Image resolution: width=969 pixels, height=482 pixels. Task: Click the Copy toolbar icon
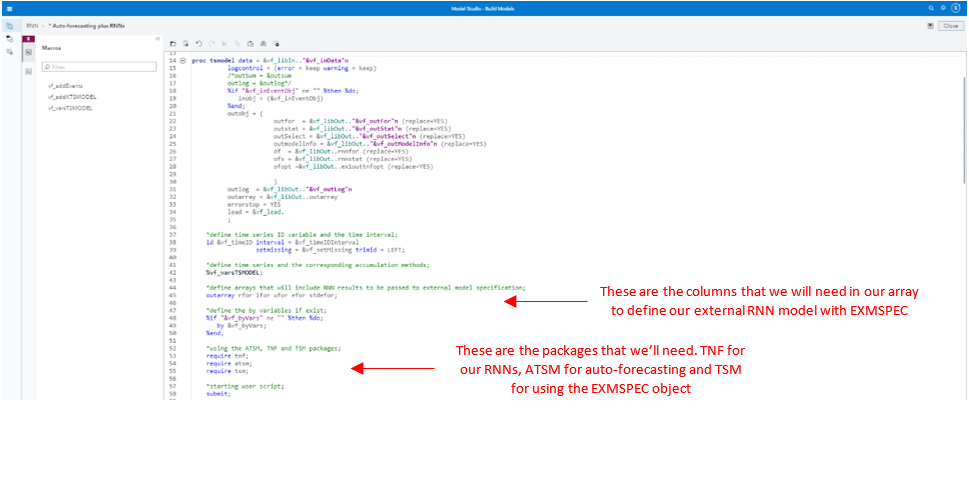[x=237, y=44]
